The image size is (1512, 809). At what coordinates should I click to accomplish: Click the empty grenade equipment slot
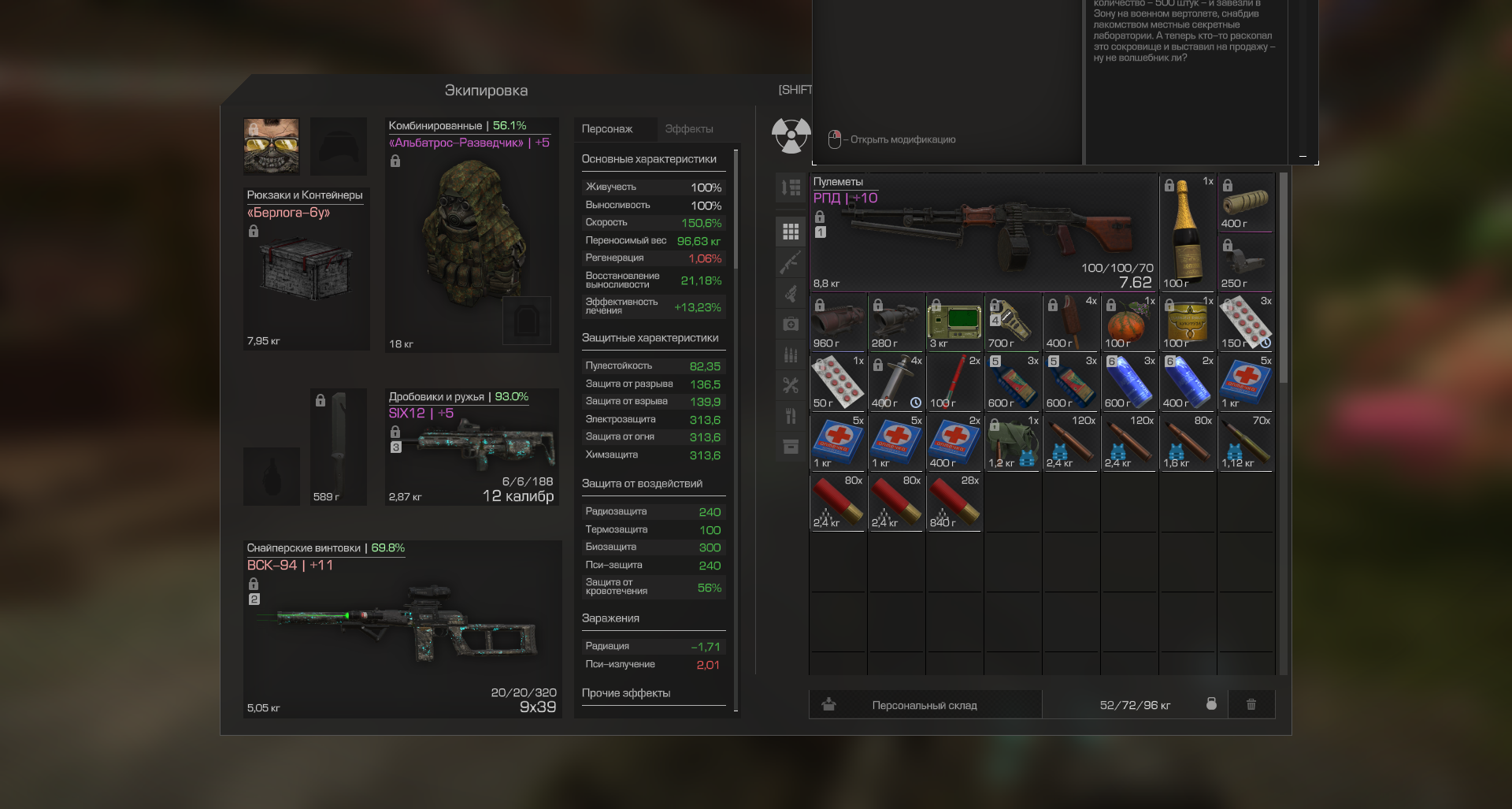point(272,477)
